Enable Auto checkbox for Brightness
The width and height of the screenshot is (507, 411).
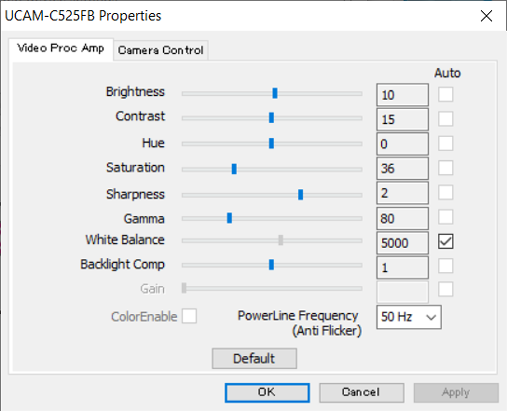[x=446, y=94]
